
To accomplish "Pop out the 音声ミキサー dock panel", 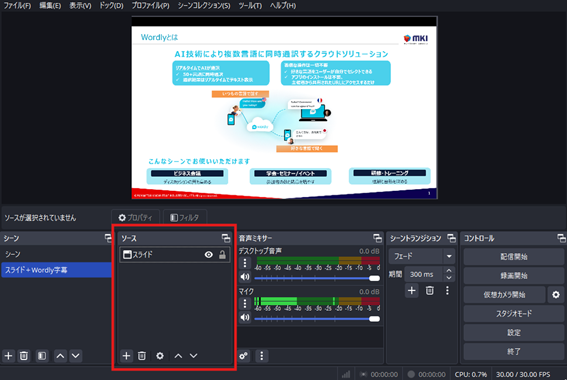I will 378,238.
